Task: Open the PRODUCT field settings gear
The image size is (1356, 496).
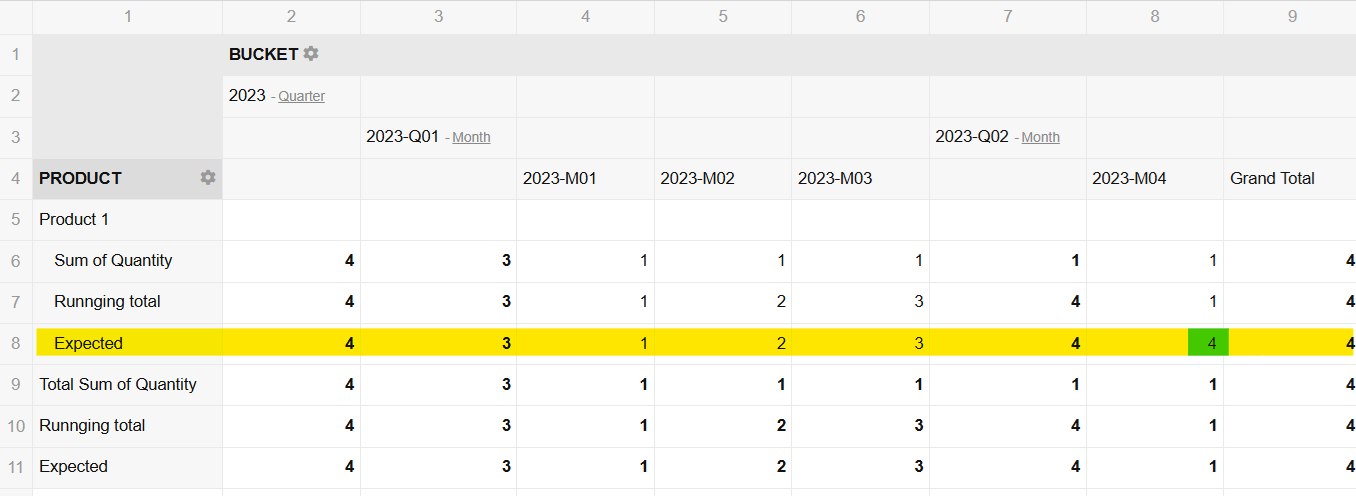Action: (208, 178)
